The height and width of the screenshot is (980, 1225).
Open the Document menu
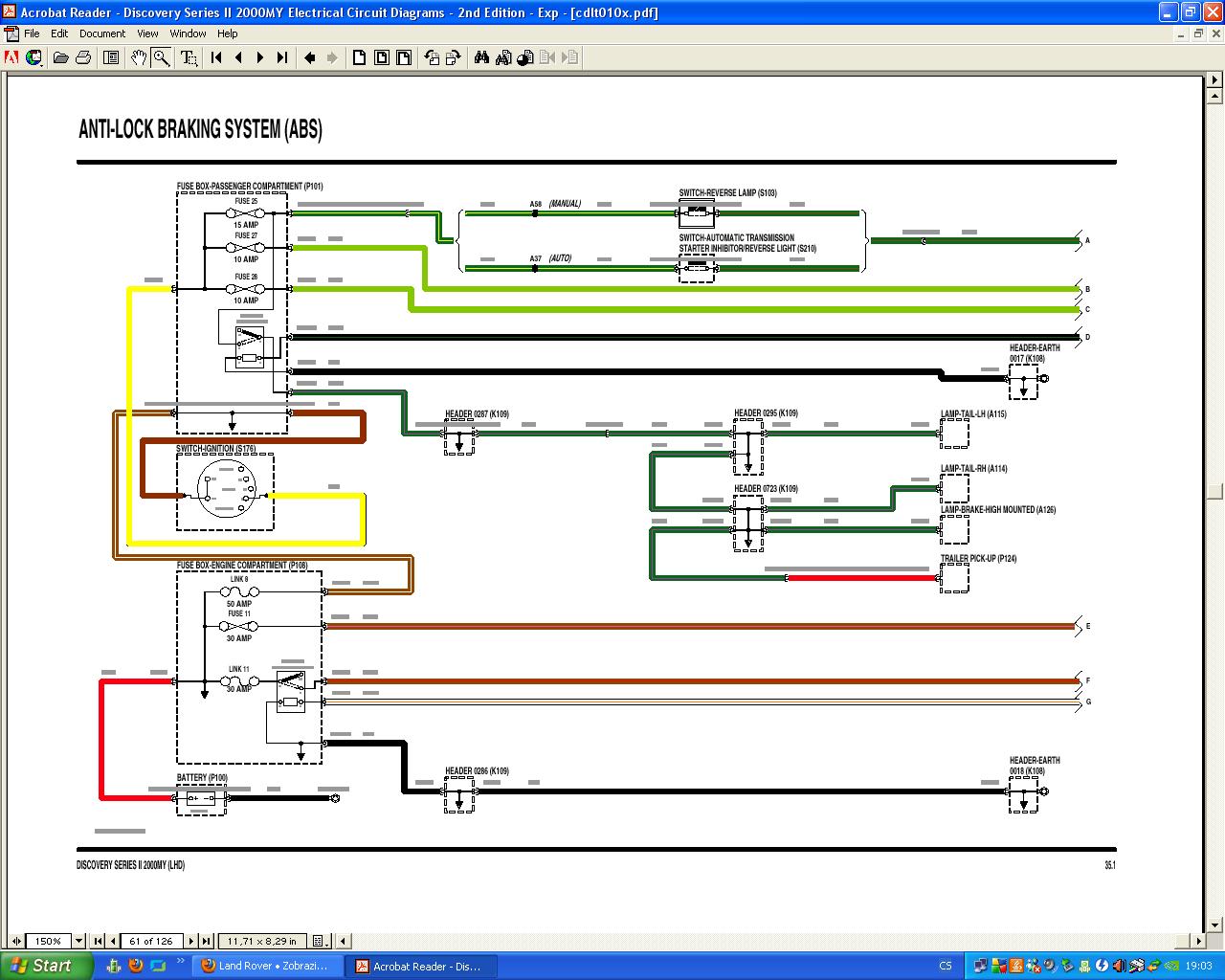(101, 33)
